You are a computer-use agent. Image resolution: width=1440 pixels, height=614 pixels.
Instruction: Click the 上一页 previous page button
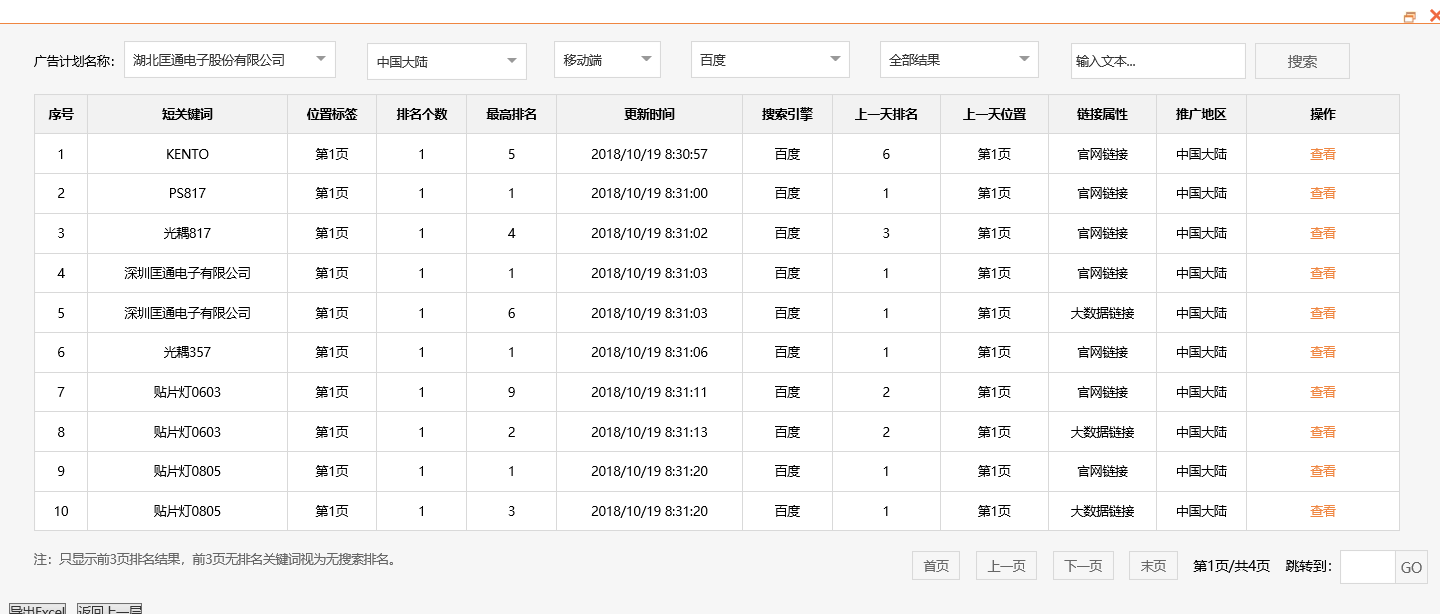point(1006,565)
